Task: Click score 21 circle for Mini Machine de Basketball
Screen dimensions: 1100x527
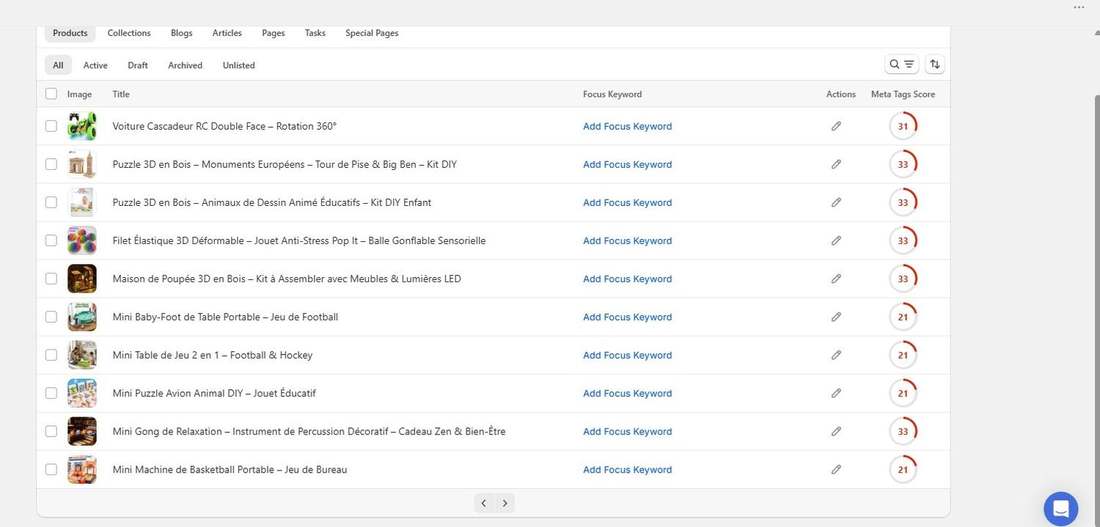Action: pyautogui.click(x=903, y=469)
